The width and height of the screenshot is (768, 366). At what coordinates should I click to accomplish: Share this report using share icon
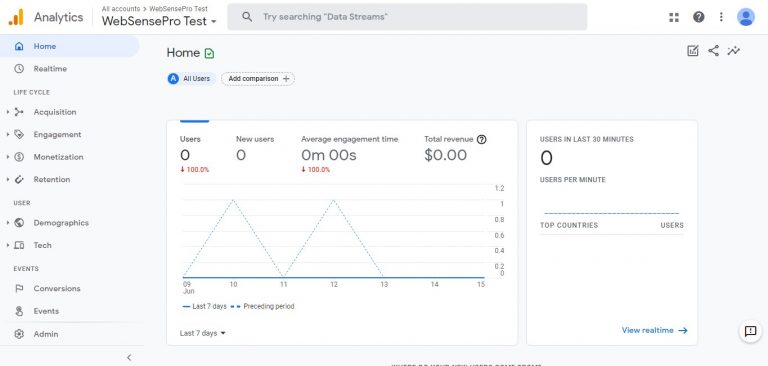coord(714,50)
